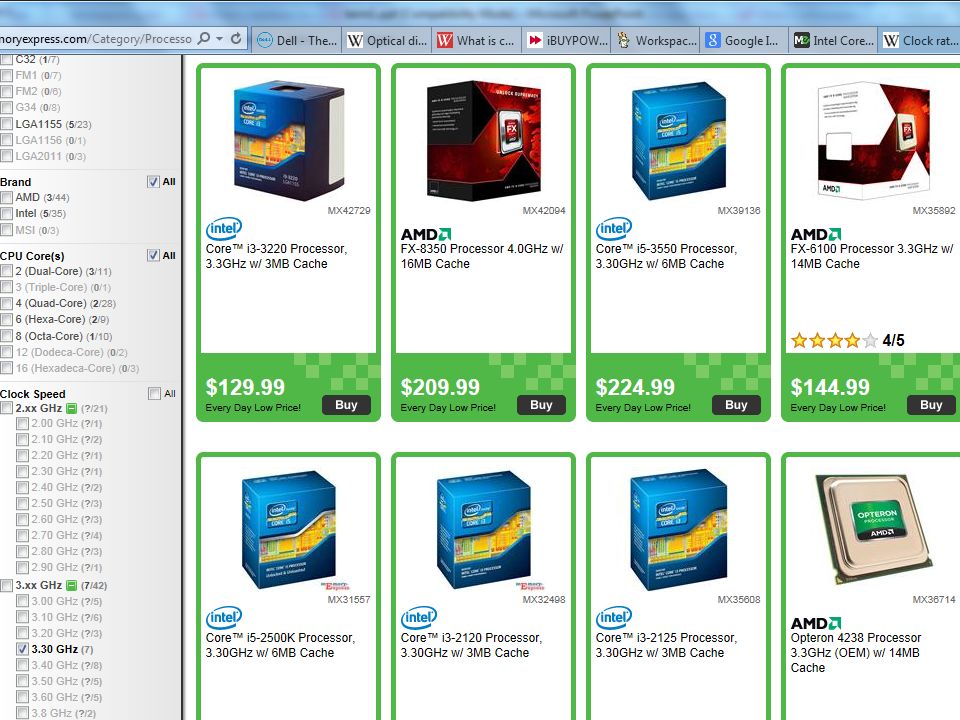Check the 3.xx GHz group checkbox
The width and height of the screenshot is (960, 720).
pos(7,585)
